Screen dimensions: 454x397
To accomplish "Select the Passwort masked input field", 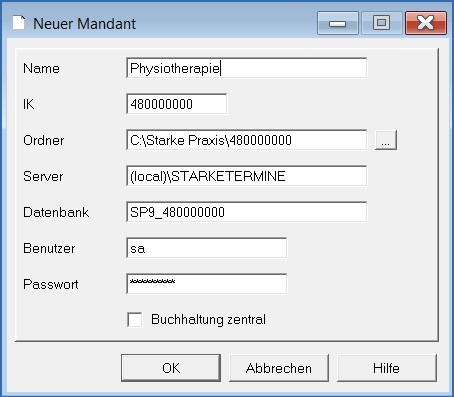I will tap(207, 284).
